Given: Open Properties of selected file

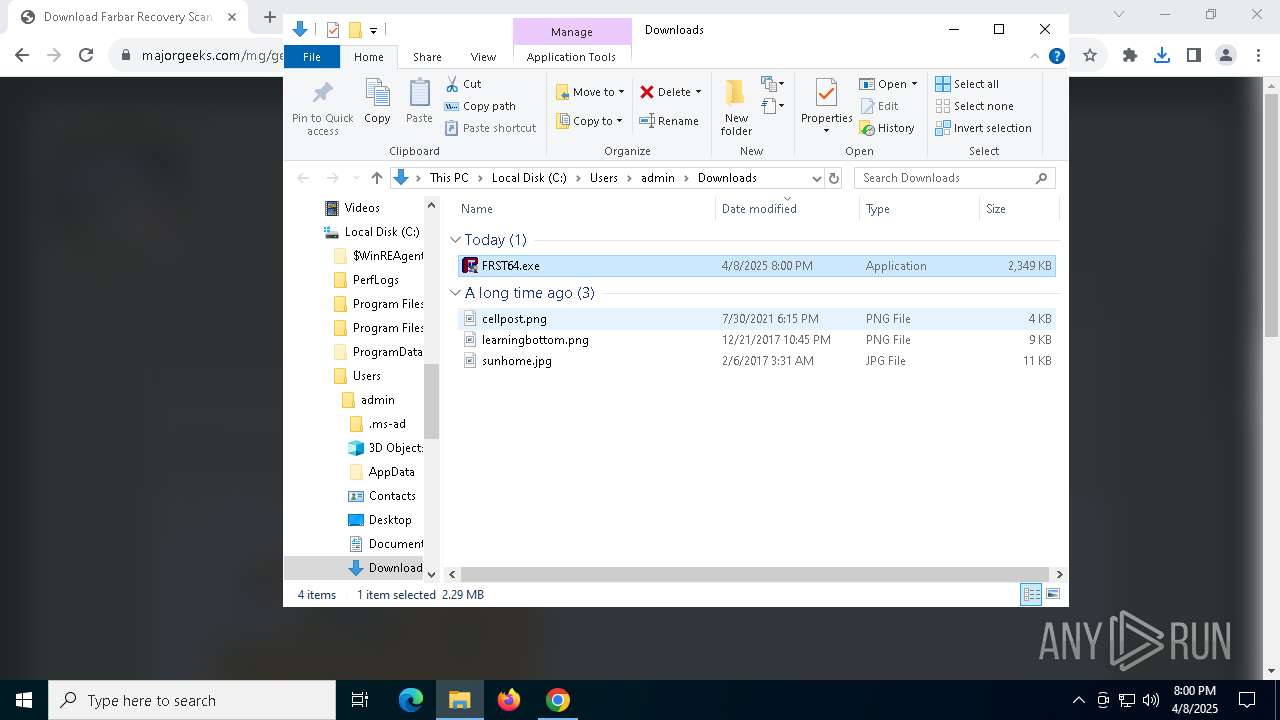Looking at the screenshot, I should click(x=826, y=107).
